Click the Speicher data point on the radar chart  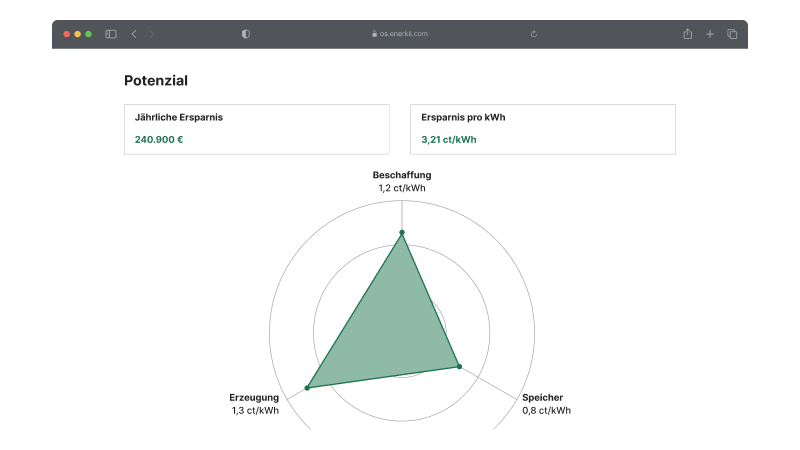click(459, 366)
